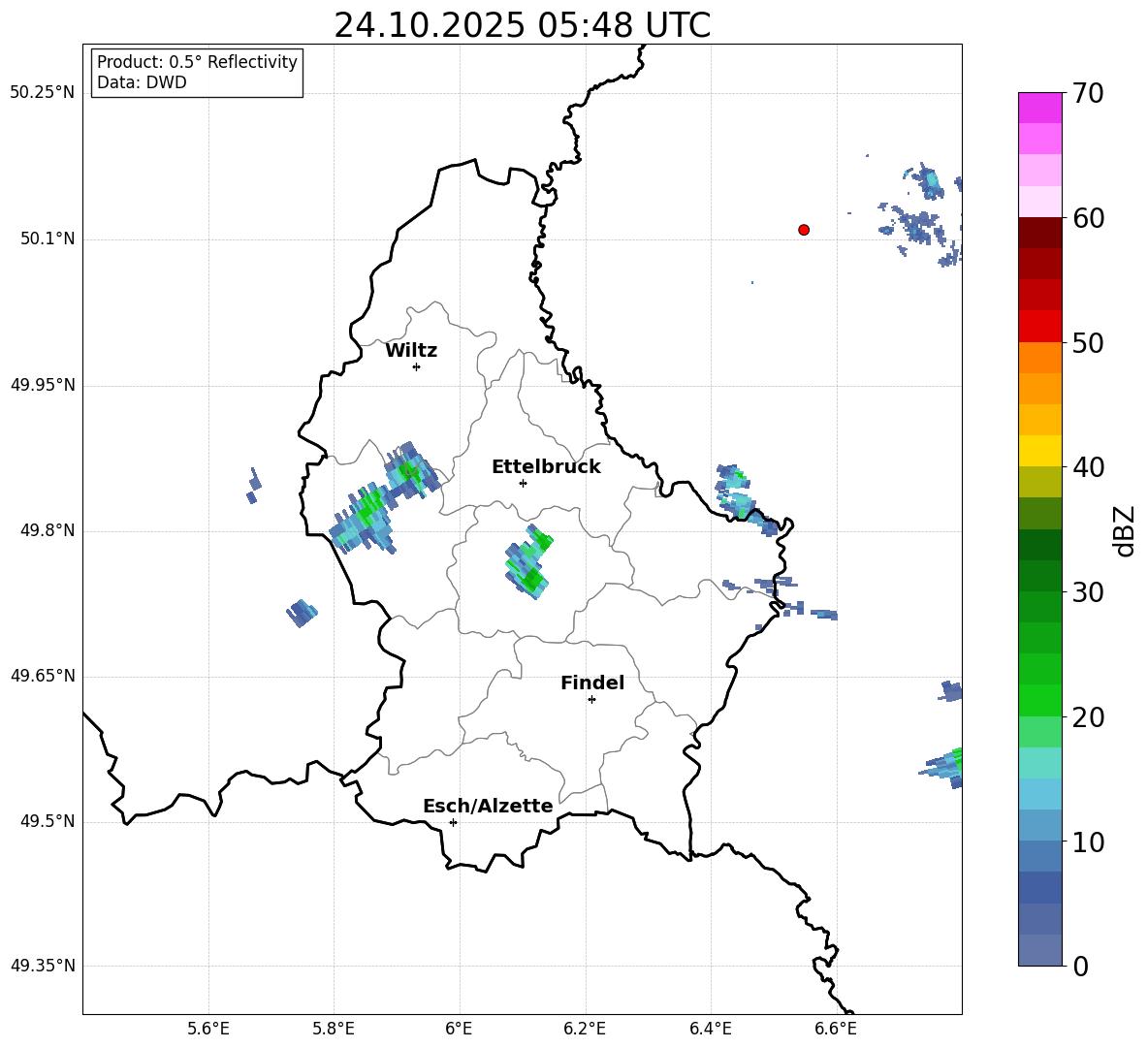Click the 50.25°N latitude label

tap(43, 93)
